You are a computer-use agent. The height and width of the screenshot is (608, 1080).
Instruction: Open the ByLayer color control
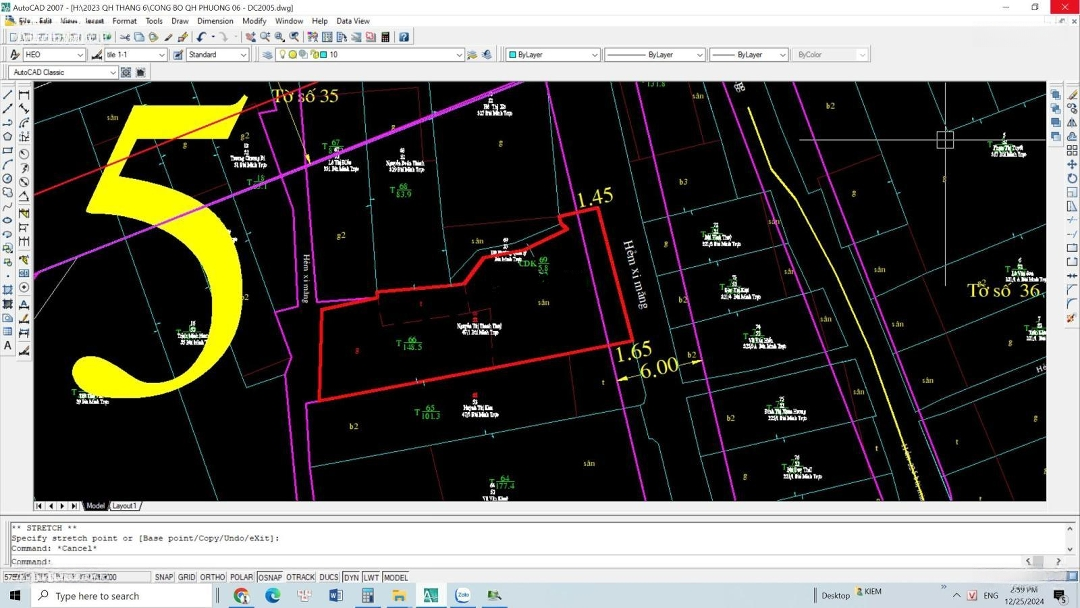click(553, 55)
